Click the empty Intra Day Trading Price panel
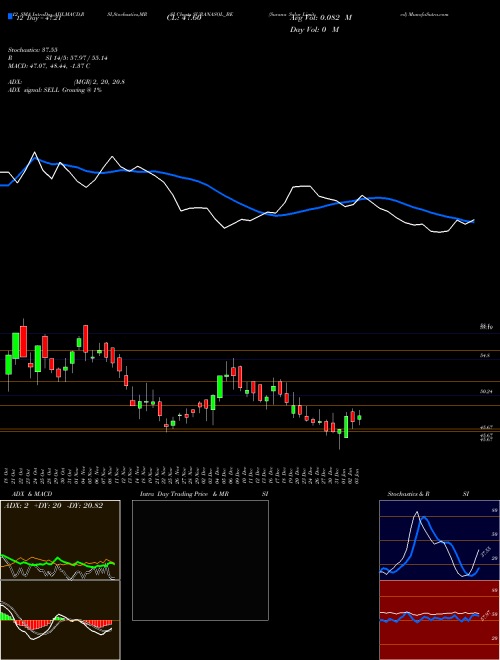Viewport: 500px width, 660px height. [x=200, y=560]
